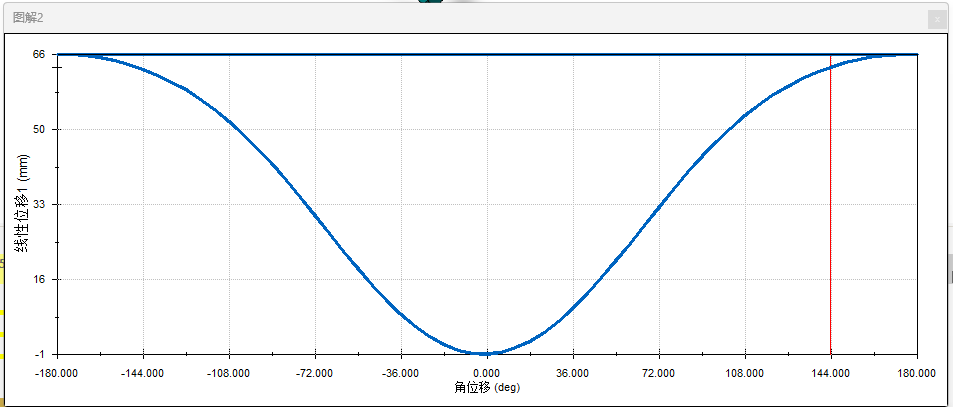Click the 108.000 X-axis tick label
The width and height of the screenshot is (953, 407).
(x=745, y=372)
